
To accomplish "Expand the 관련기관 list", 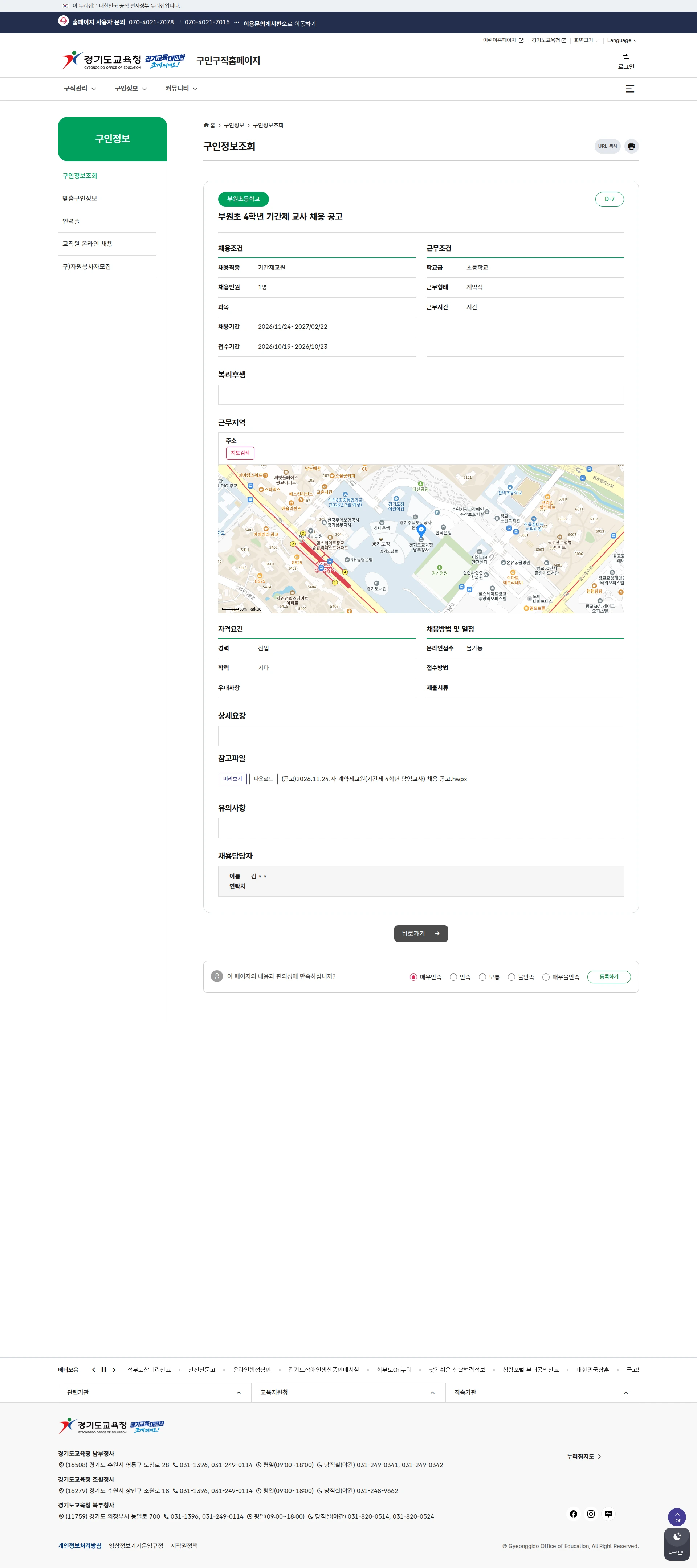I will [x=155, y=1393].
